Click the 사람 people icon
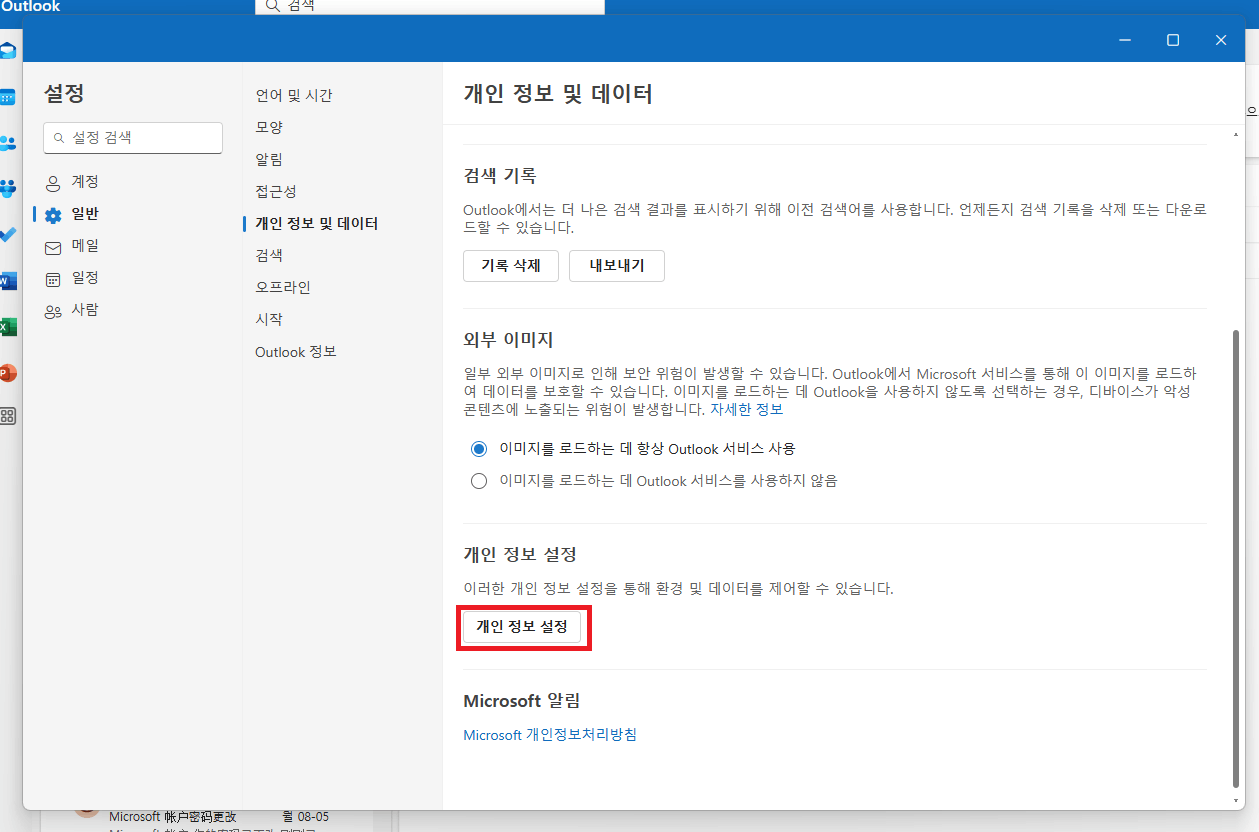This screenshot has width=1259, height=832. pos(53,311)
